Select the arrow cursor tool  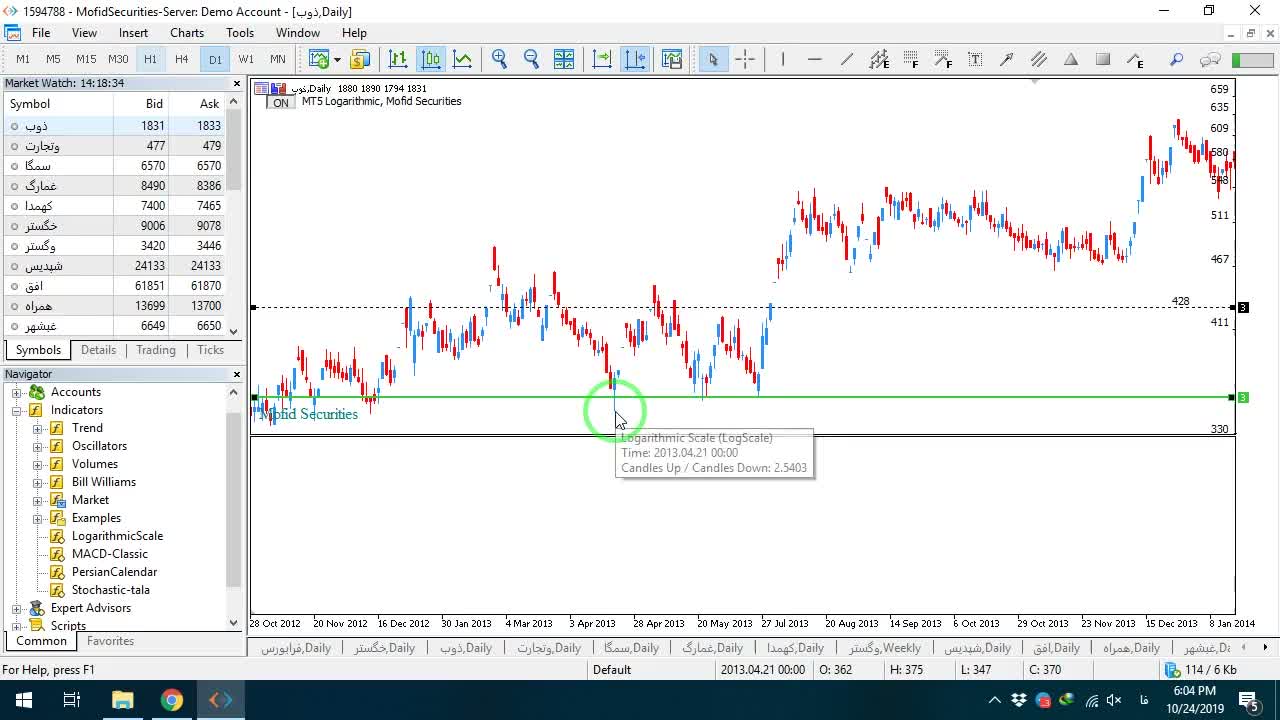pos(713,59)
